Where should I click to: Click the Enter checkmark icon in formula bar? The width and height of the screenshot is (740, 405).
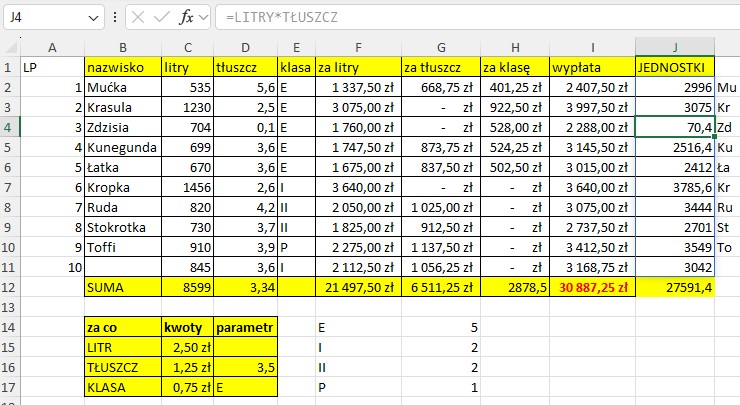click(x=160, y=18)
